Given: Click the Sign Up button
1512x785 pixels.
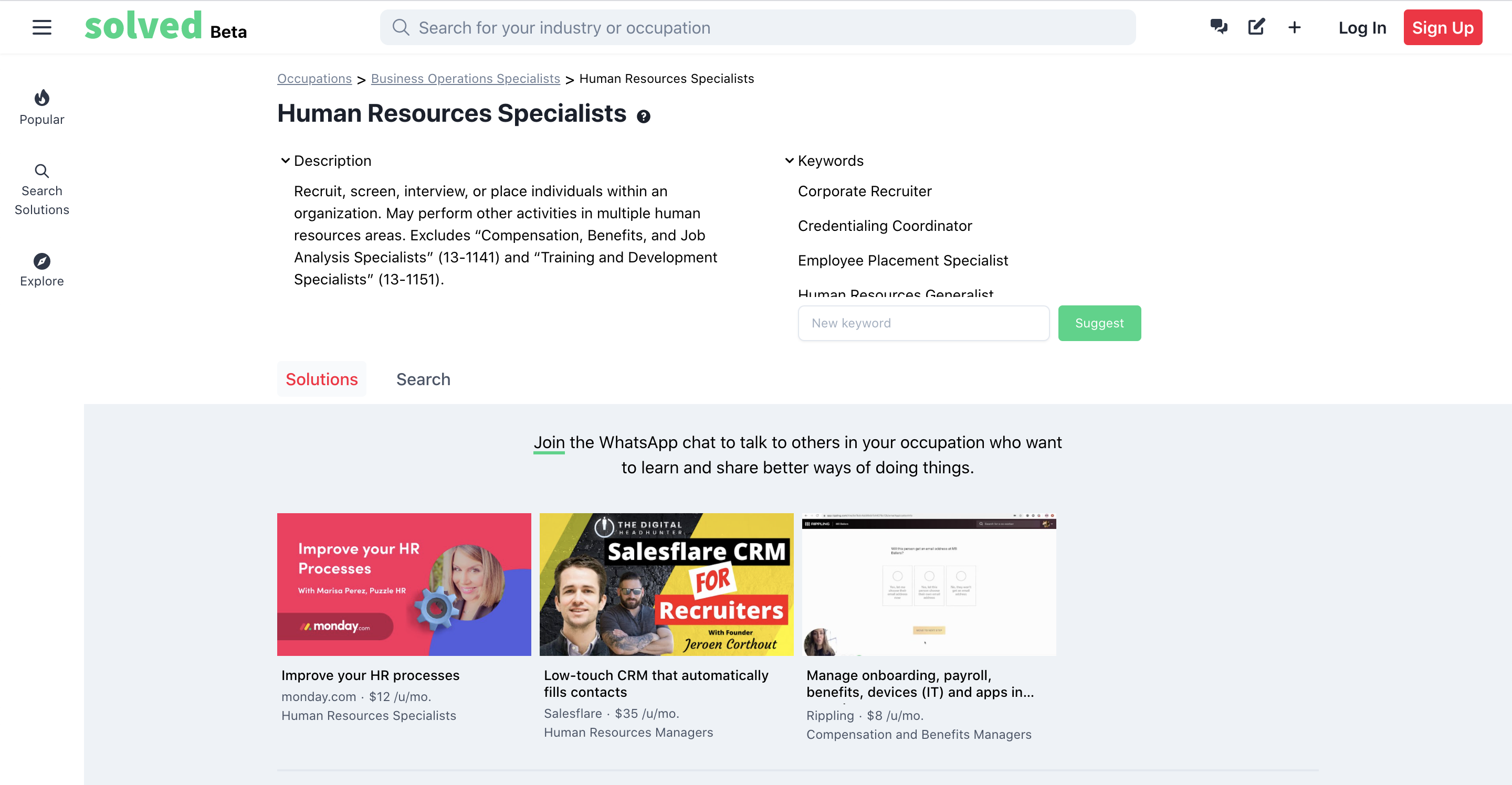Looking at the screenshot, I should 1443,28.
